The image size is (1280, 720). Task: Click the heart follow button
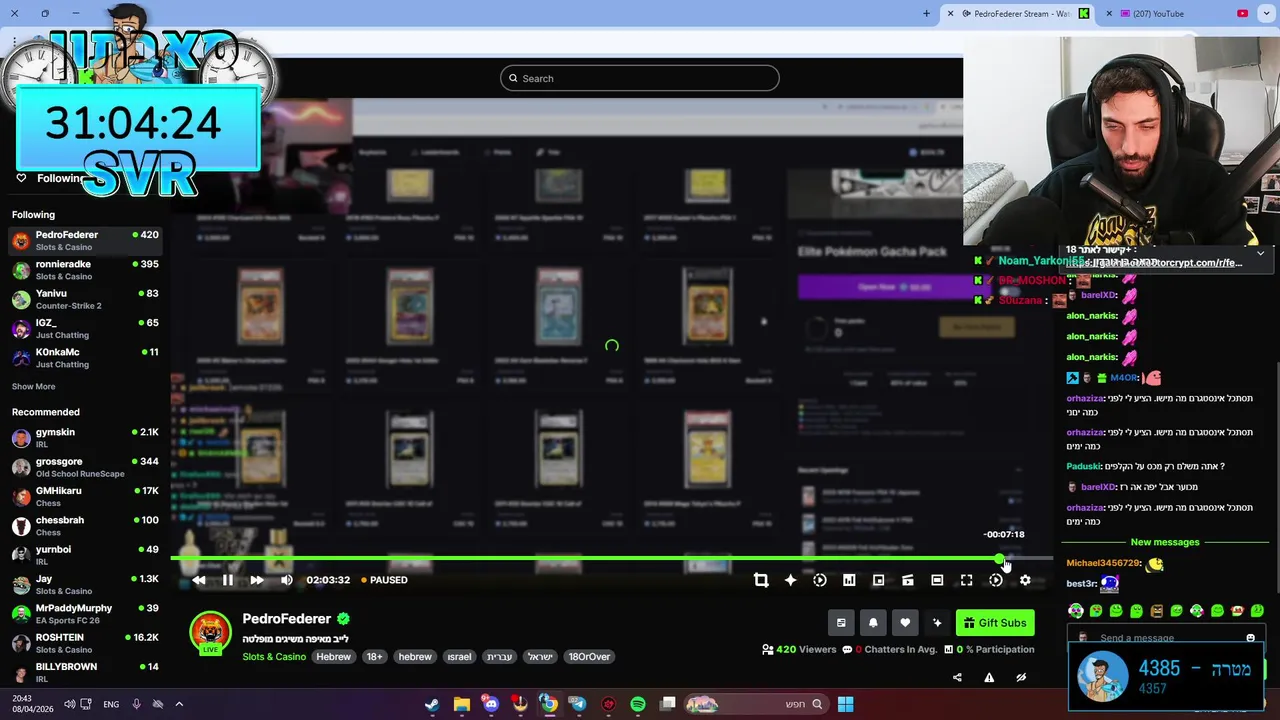[905, 623]
